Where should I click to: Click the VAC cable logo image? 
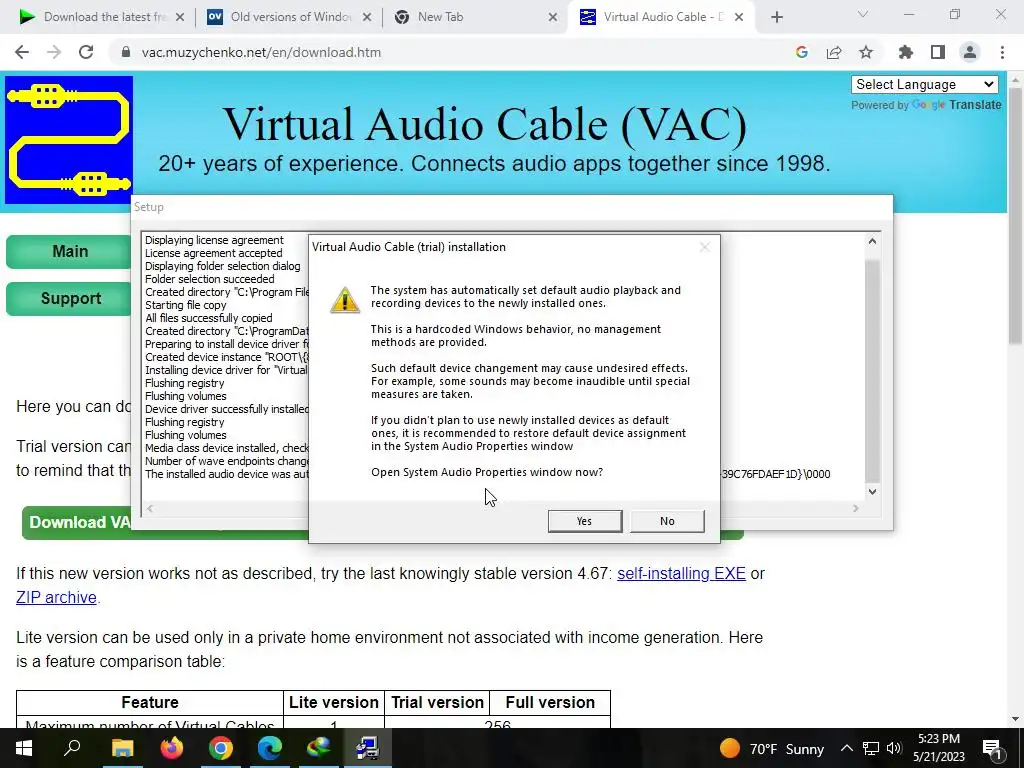click(69, 140)
